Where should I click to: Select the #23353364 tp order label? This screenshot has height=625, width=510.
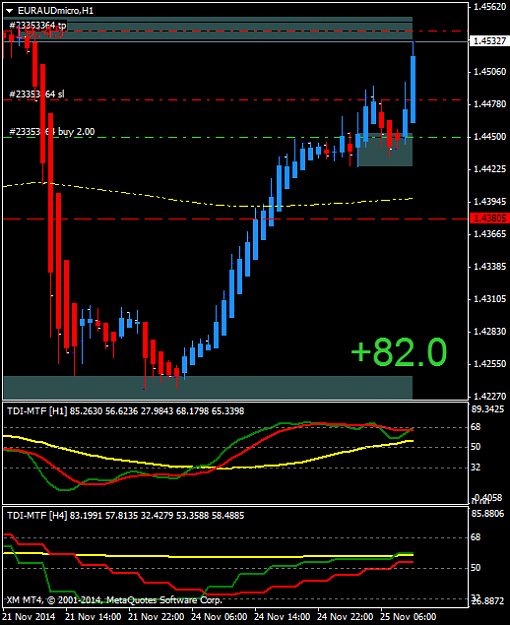click(x=38, y=26)
